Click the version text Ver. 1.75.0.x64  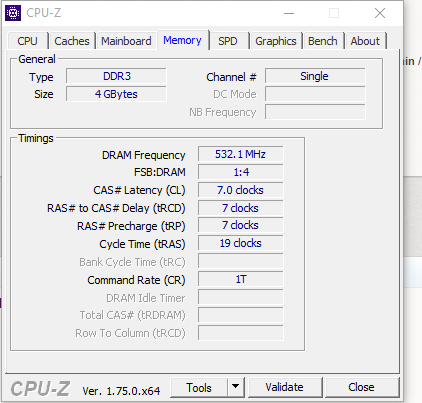121,391
